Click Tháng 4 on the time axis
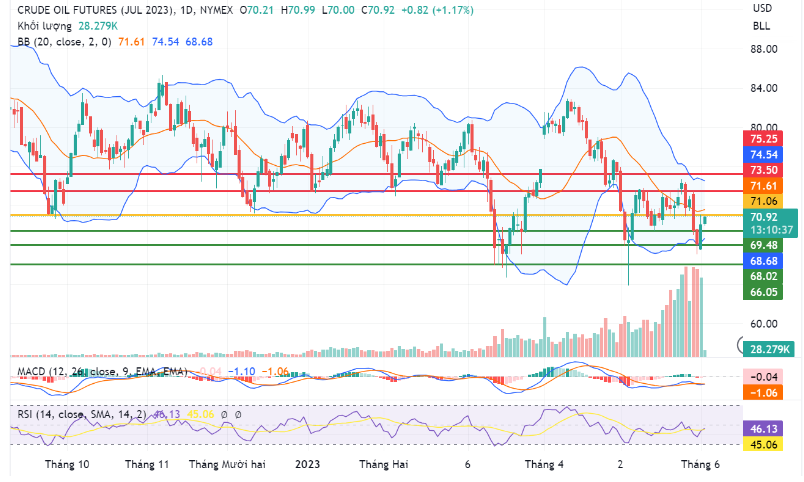 (x=544, y=465)
